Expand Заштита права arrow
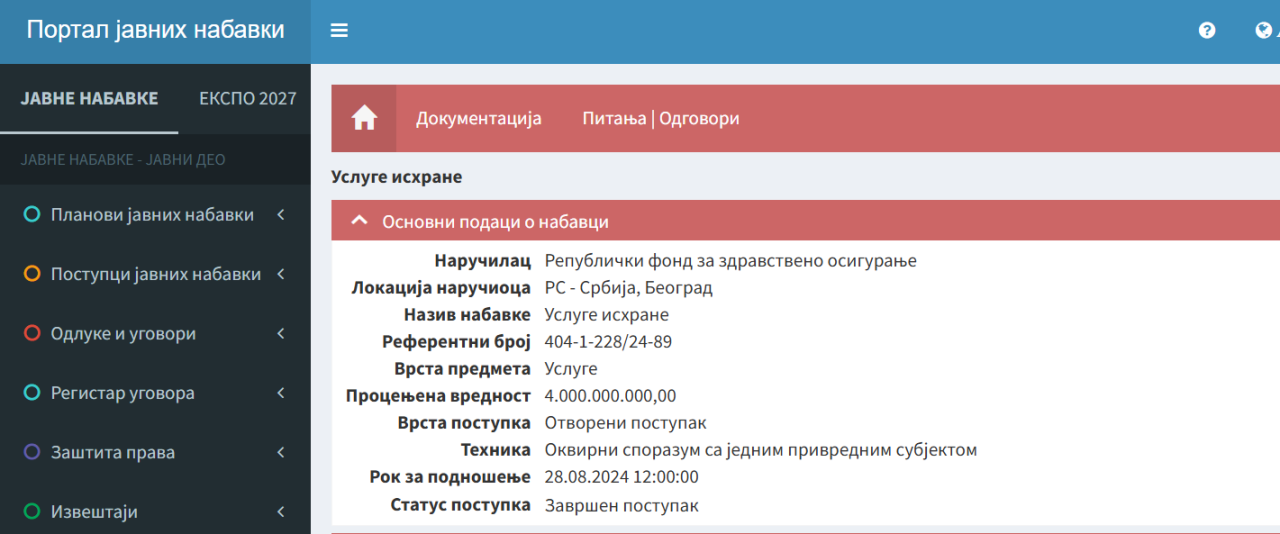The height and width of the screenshot is (534, 1280). (x=281, y=452)
